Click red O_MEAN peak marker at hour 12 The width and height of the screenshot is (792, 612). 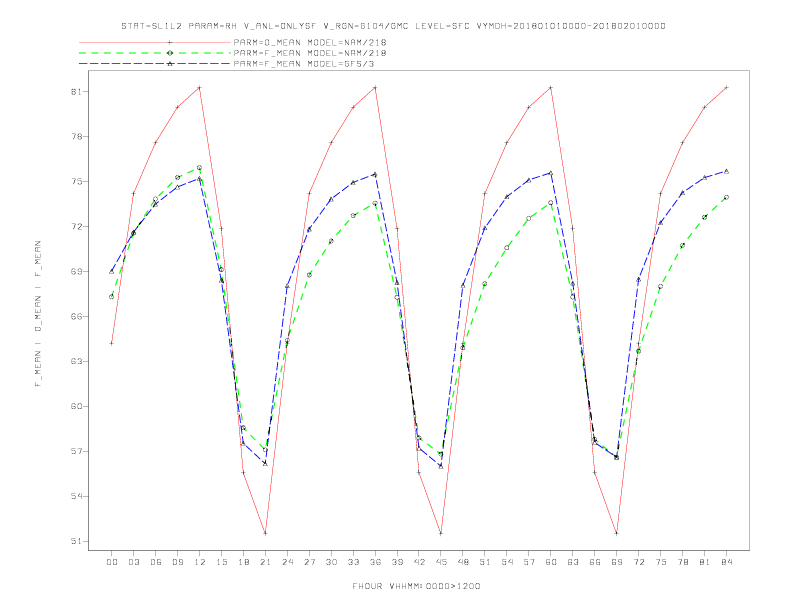click(200, 88)
